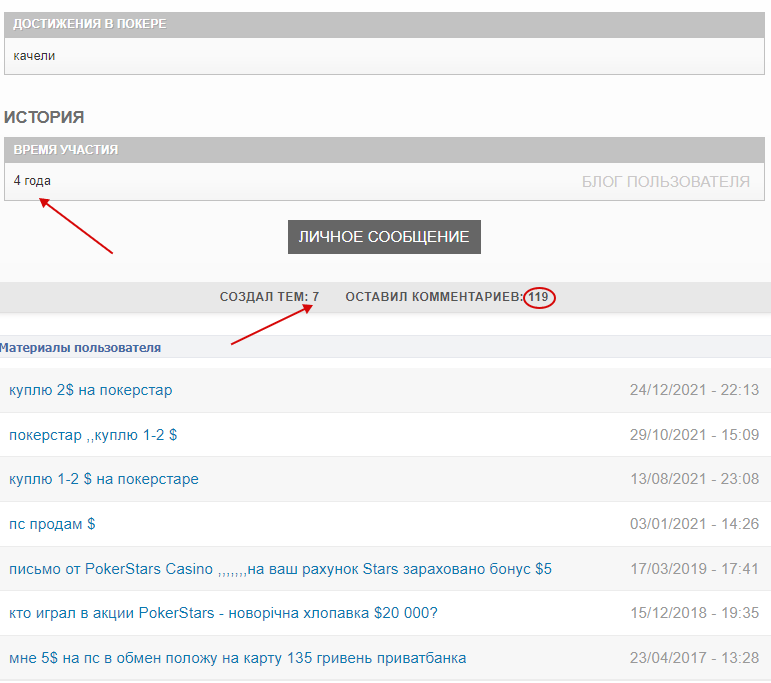Click date '13/08/2021 - 23:08'
The width and height of the screenshot is (771, 683).
click(x=694, y=479)
